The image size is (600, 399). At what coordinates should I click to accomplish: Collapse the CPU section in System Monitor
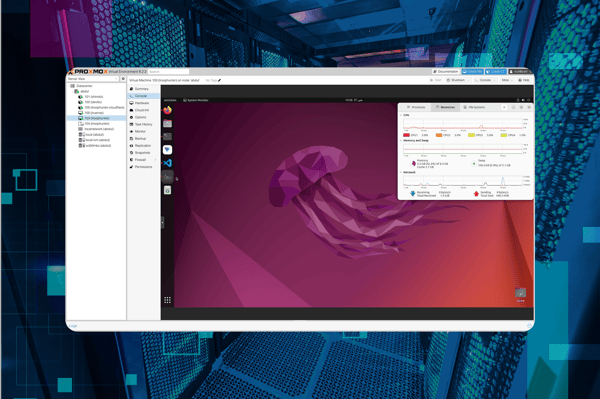point(401,115)
